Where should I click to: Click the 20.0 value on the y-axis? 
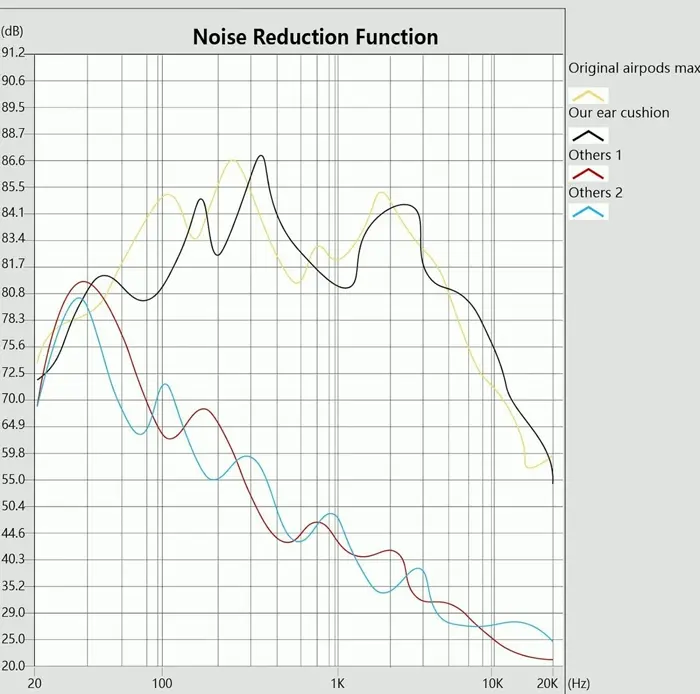(x=13, y=666)
